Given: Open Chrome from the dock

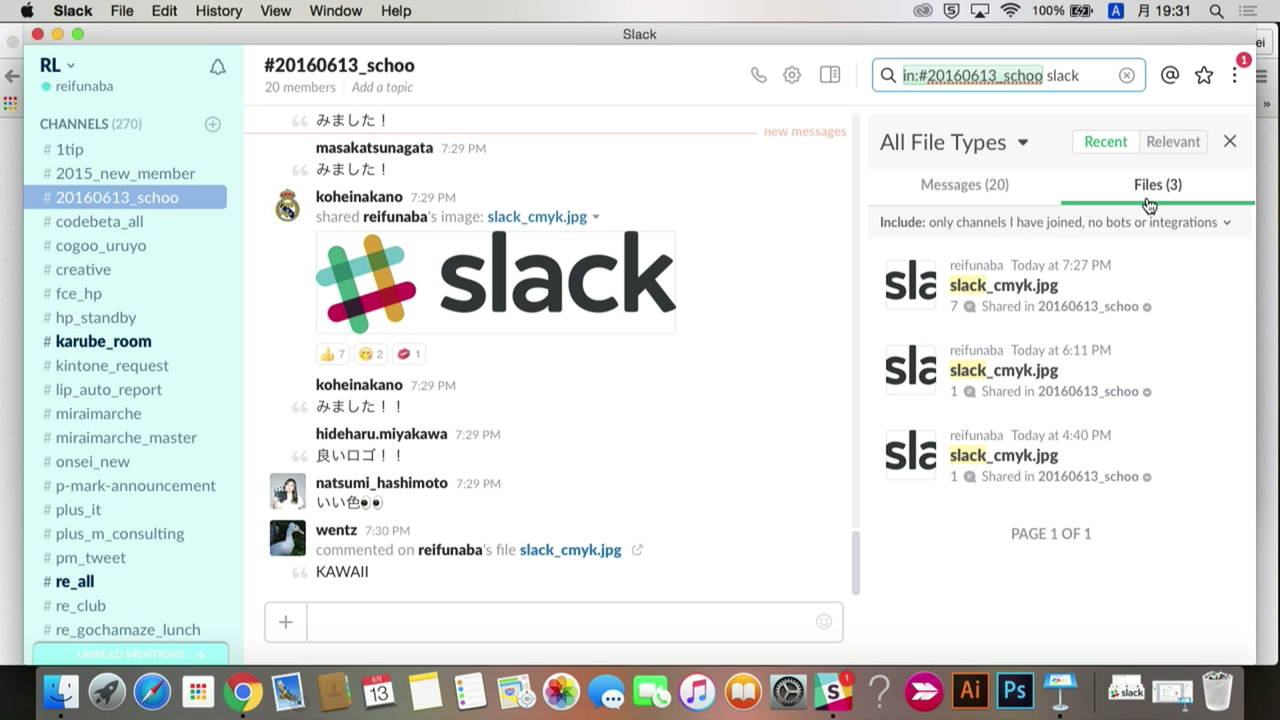Looking at the screenshot, I should [x=243, y=691].
